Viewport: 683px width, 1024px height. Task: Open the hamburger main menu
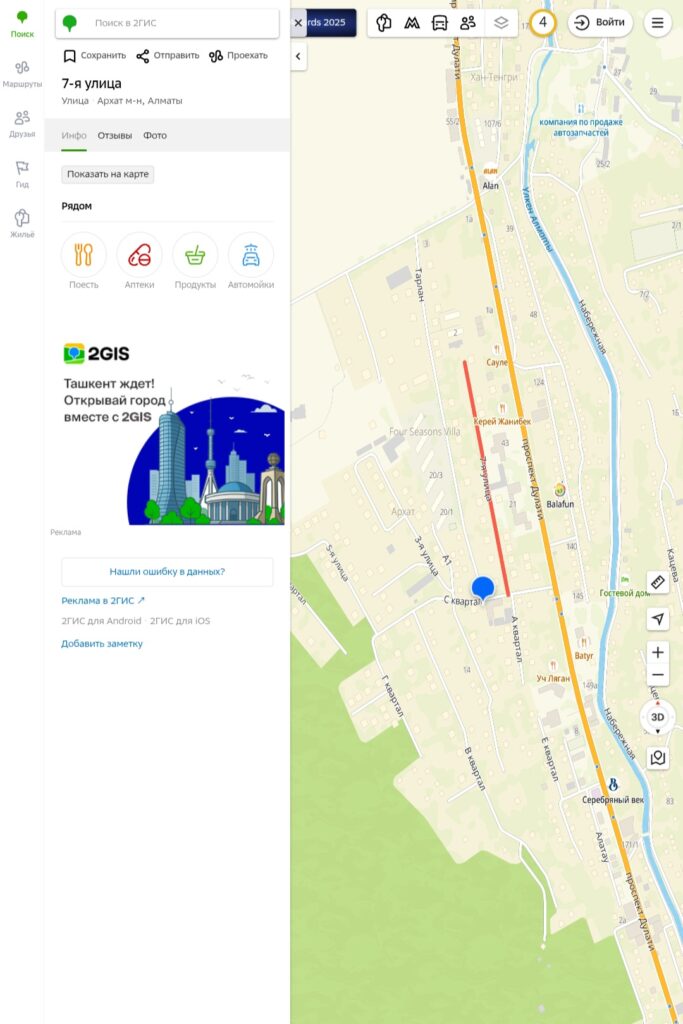coord(657,23)
